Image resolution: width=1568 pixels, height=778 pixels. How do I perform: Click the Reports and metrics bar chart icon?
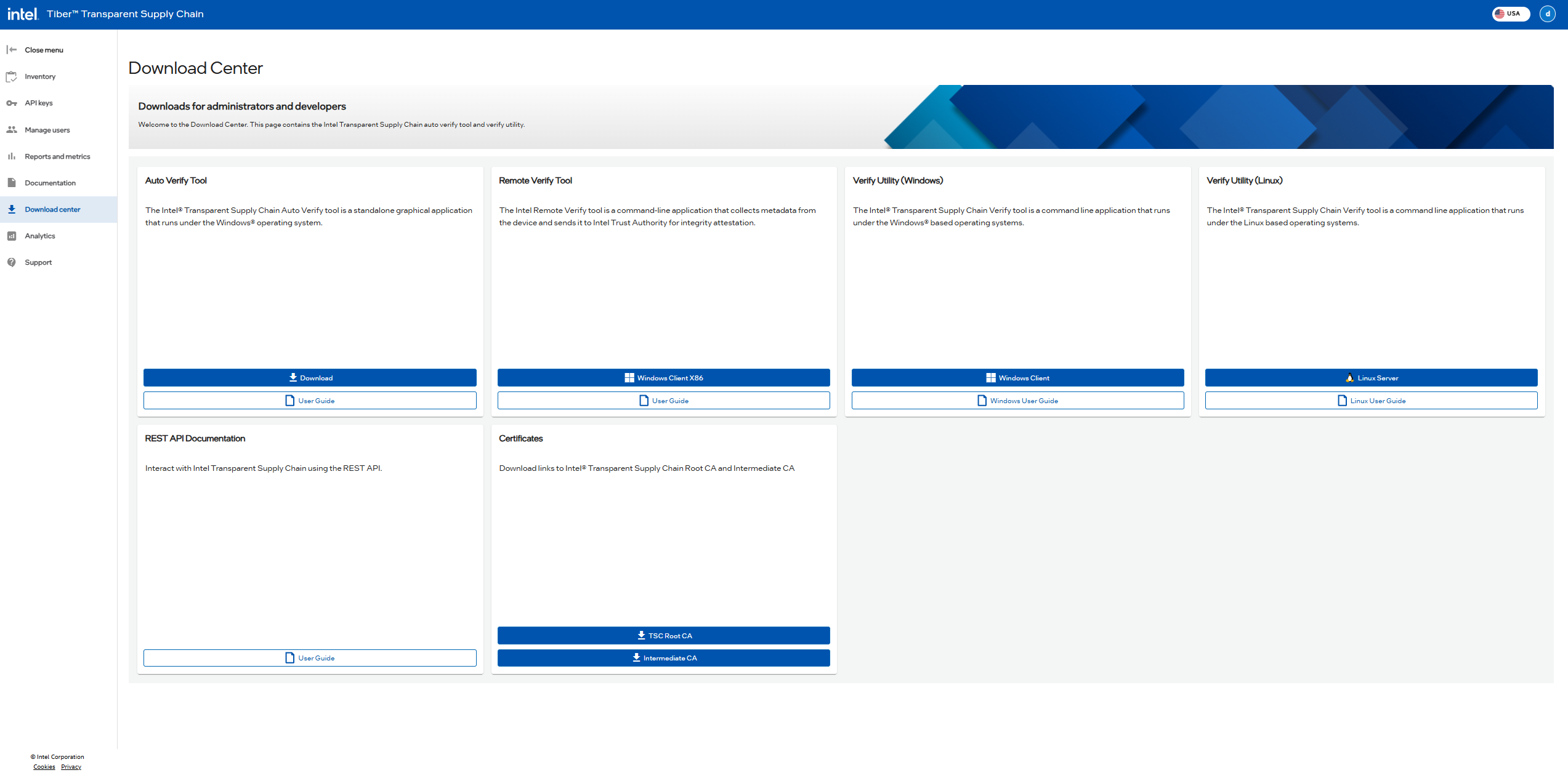pyautogui.click(x=12, y=156)
